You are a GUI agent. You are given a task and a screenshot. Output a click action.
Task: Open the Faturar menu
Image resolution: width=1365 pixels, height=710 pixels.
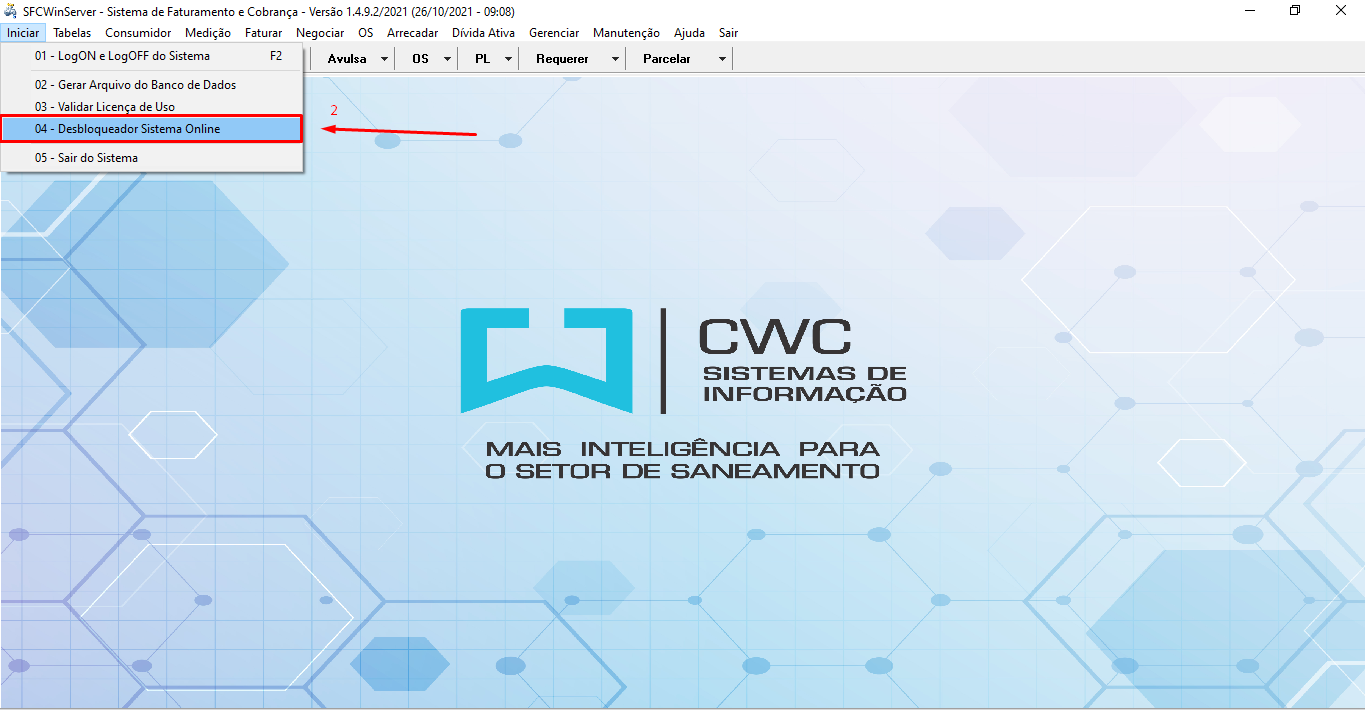click(263, 32)
